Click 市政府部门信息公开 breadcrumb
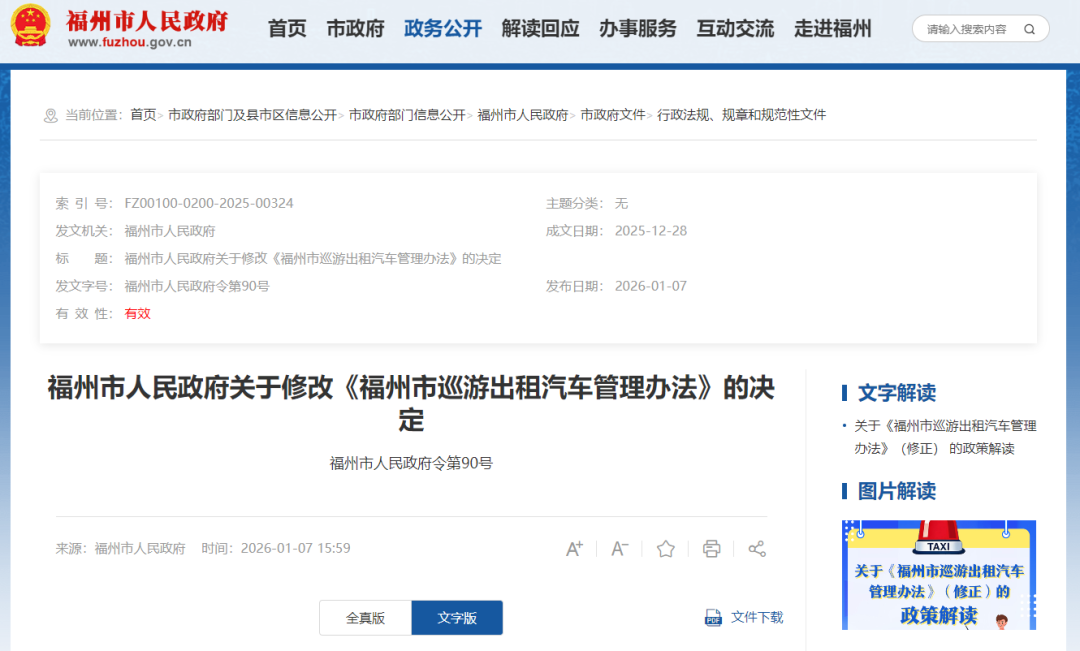Screen dimensions: 1080x651 [407, 115]
